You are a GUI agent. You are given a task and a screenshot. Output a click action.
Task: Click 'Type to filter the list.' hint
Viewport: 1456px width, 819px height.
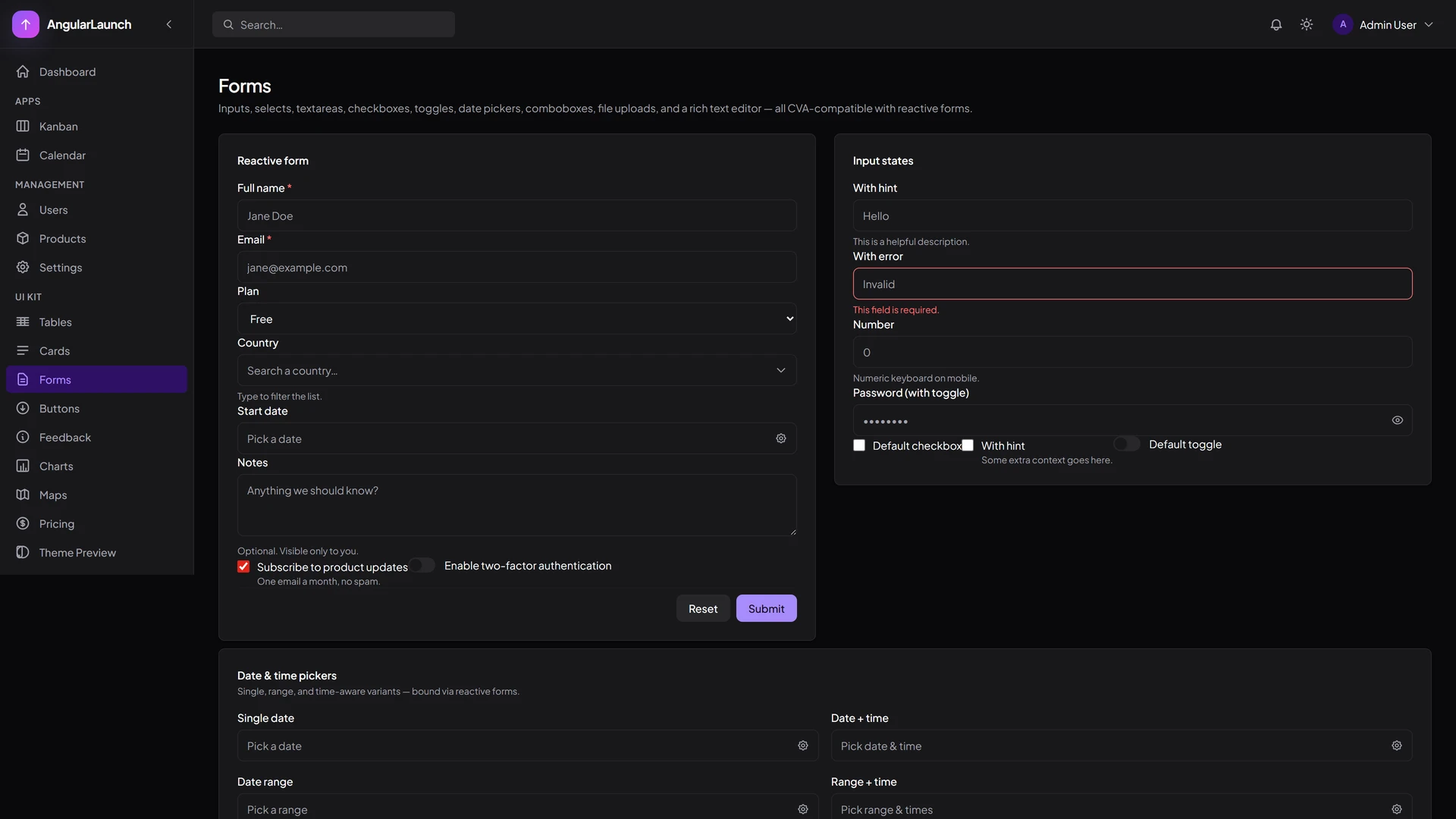click(x=279, y=396)
